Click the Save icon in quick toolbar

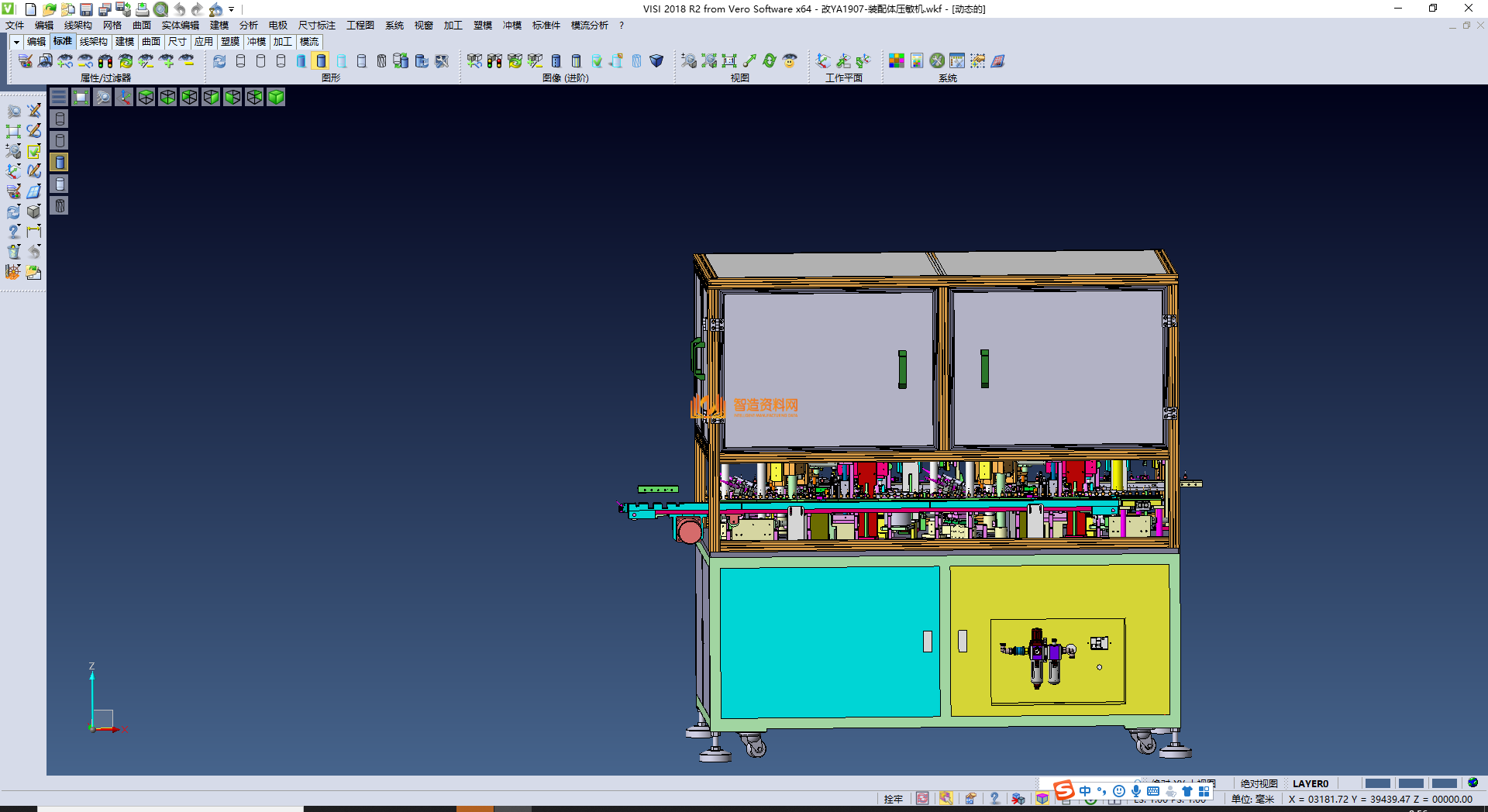[86, 9]
